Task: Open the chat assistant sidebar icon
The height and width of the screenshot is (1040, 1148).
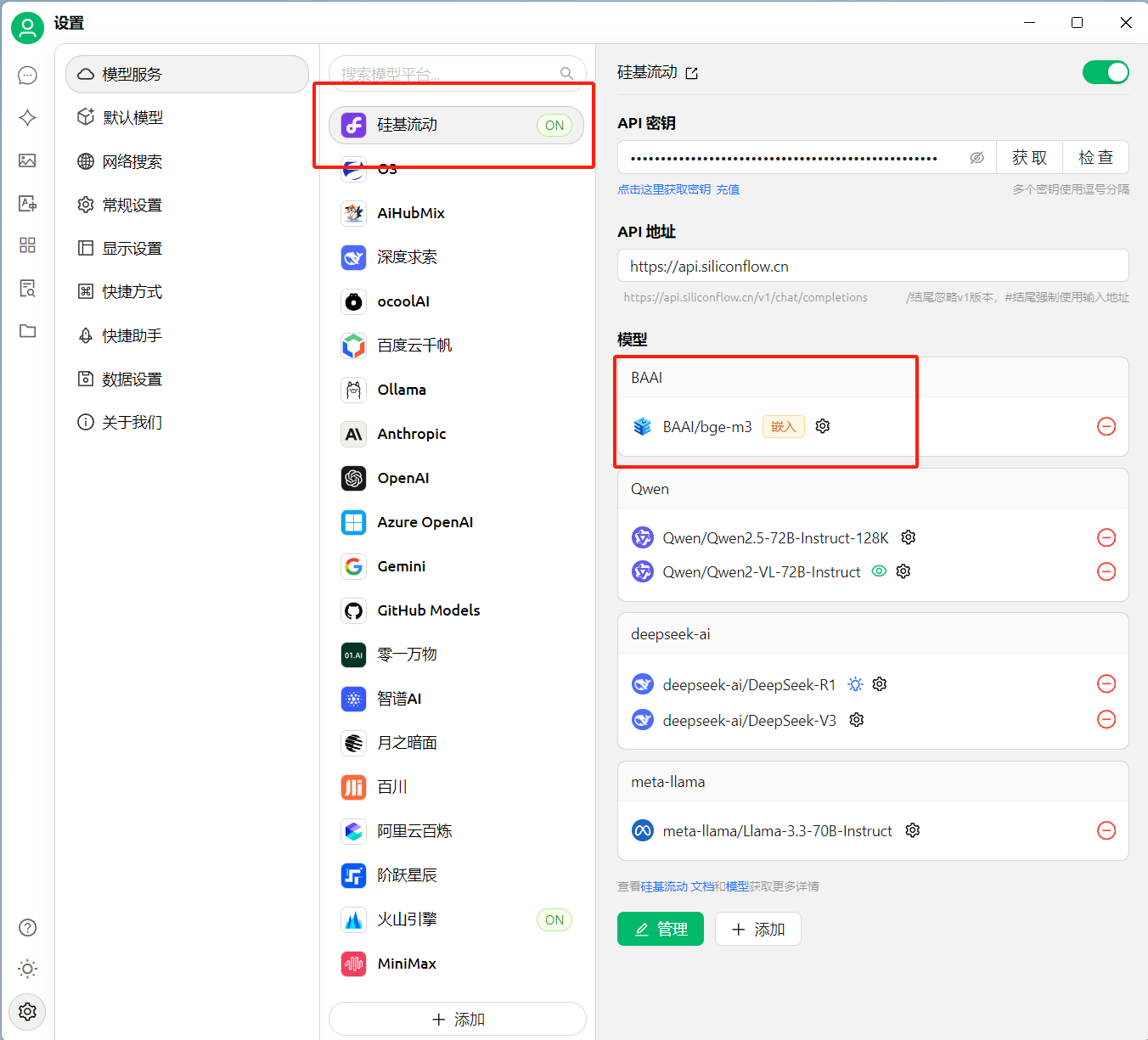Action: [x=27, y=76]
